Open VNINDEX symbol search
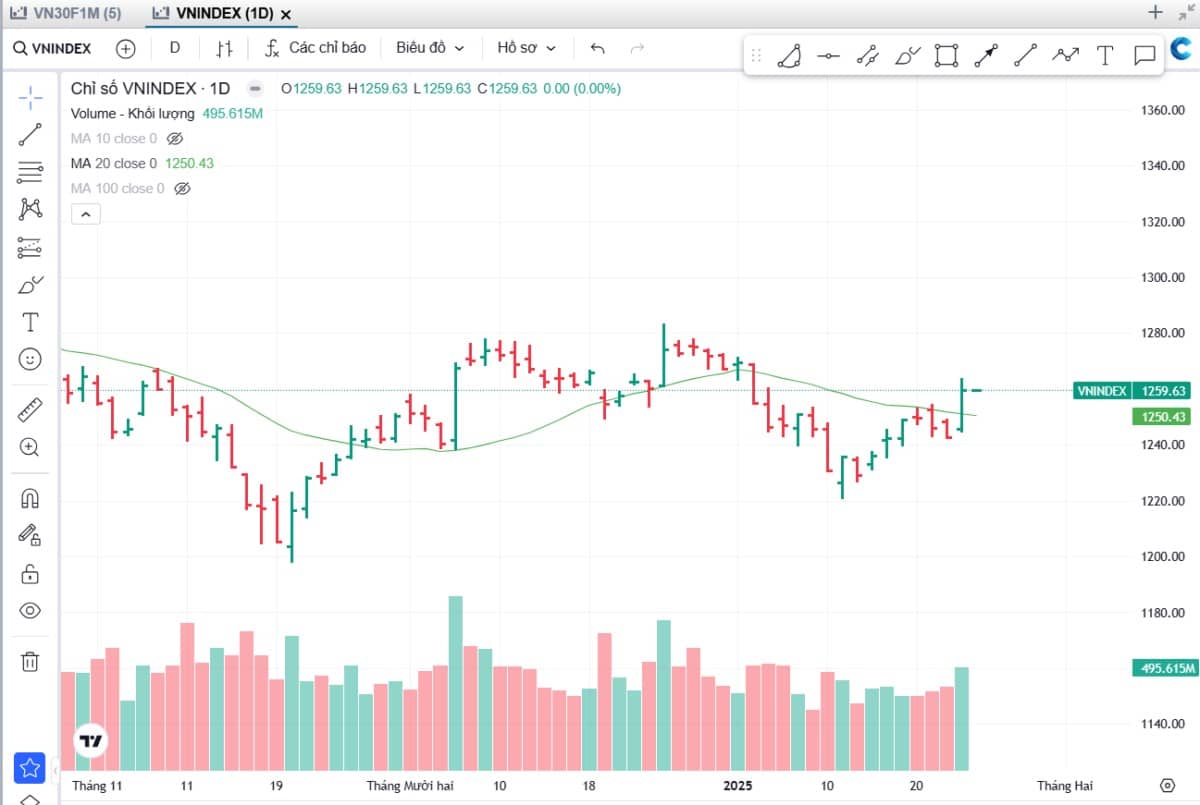Screen dimensions: 1200x805 [x=53, y=48]
